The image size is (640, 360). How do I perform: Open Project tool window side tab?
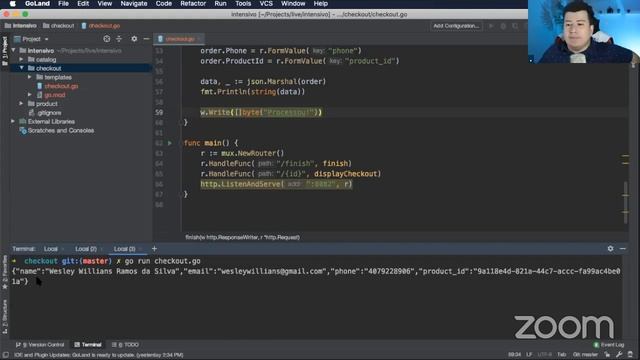4,51
